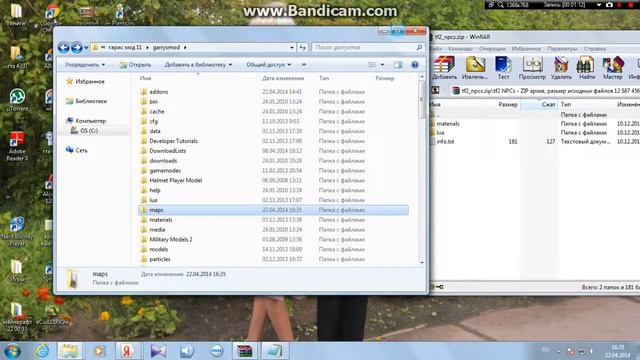Viewport: 640px width, 360px height.
Task: Click the Explorer vertical scrollbar thumb
Action: 422,100
